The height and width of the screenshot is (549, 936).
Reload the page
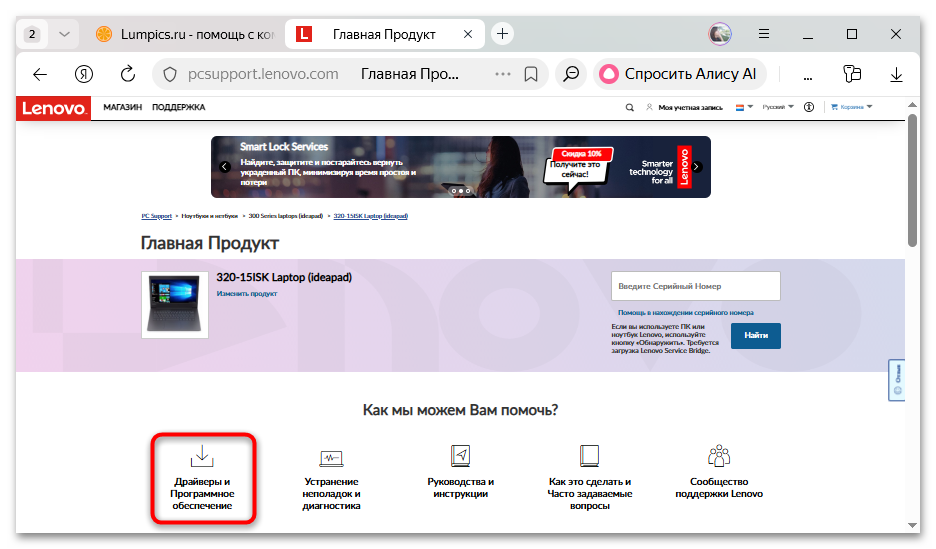coord(128,74)
